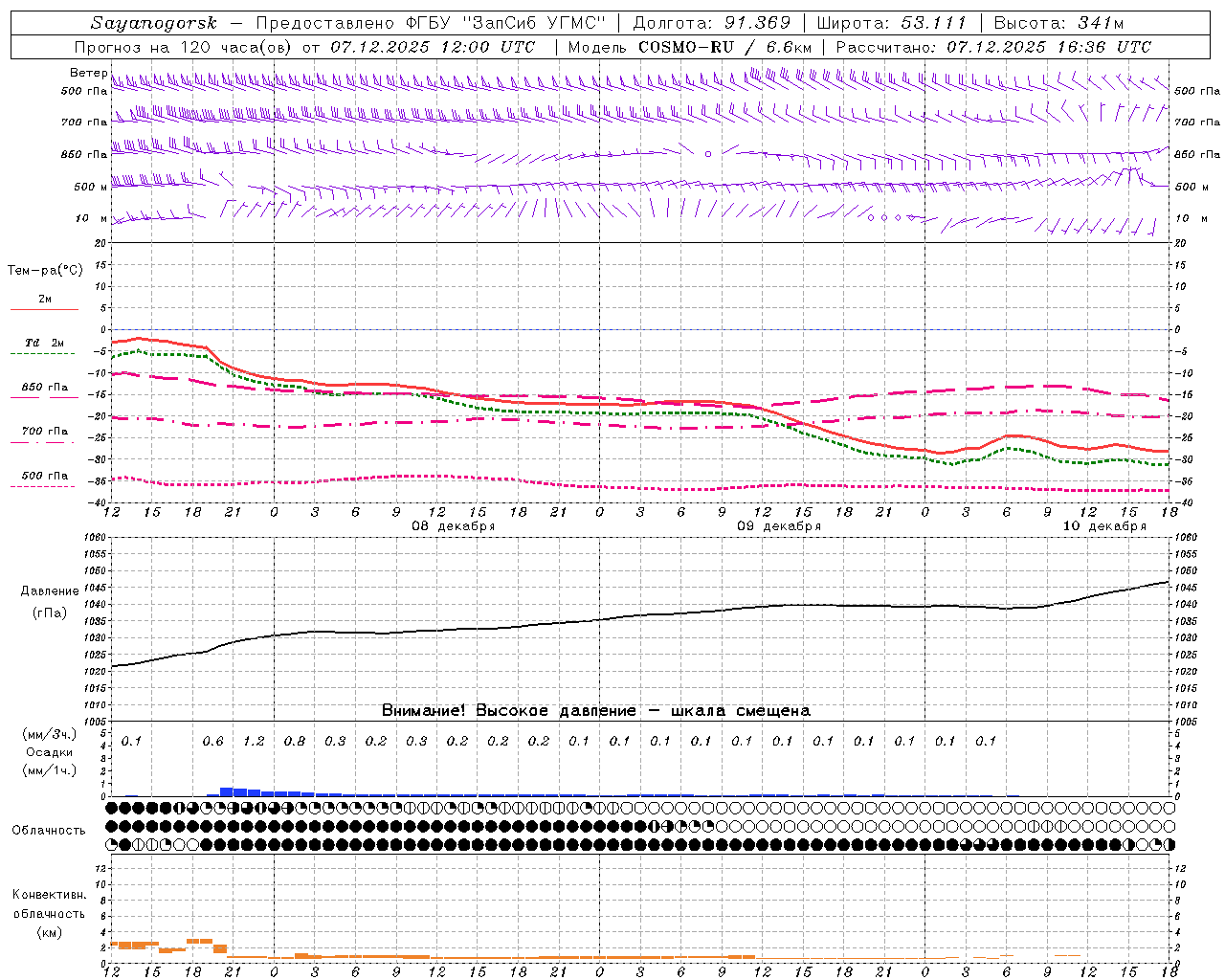Click the '(мм/1ч.)' precipitation unit label
Viewport: 1225px width, 980px height.
(x=51, y=770)
